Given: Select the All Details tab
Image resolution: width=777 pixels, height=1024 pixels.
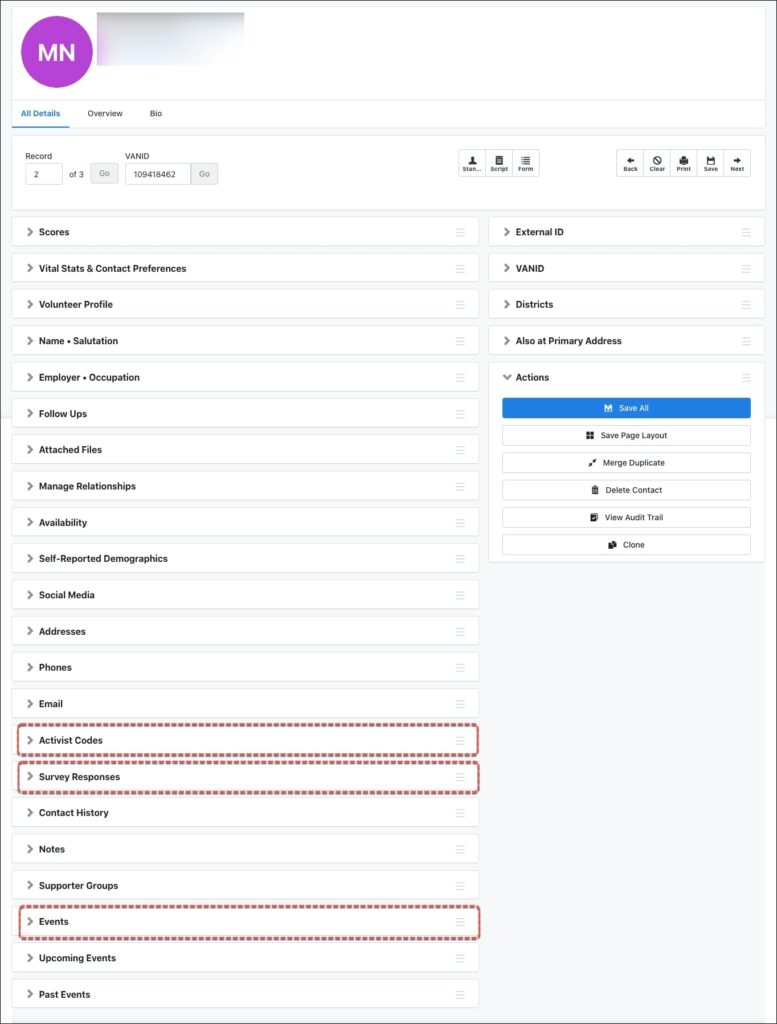Looking at the screenshot, I should coord(40,114).
